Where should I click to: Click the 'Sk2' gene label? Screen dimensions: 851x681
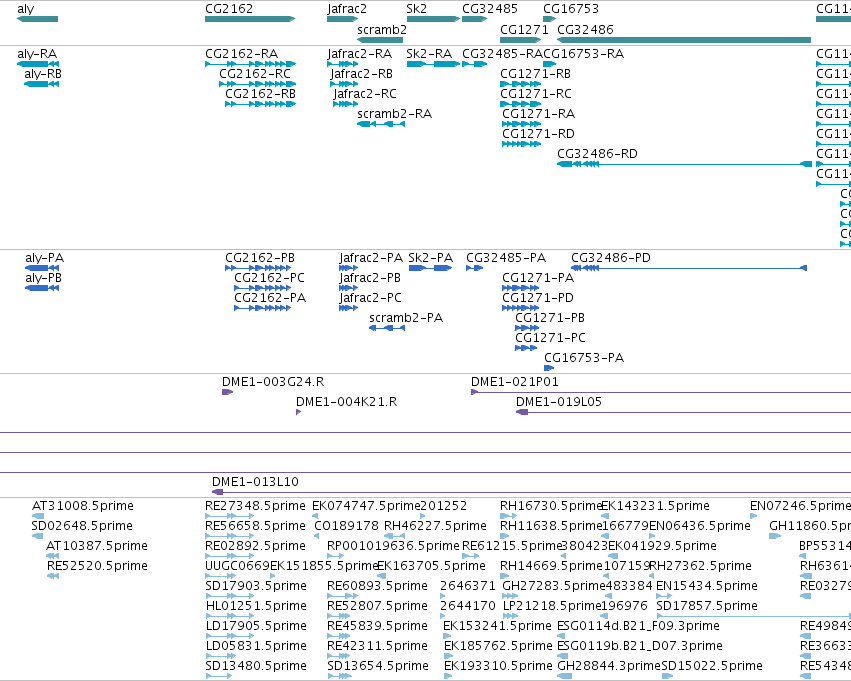point(416,9)
